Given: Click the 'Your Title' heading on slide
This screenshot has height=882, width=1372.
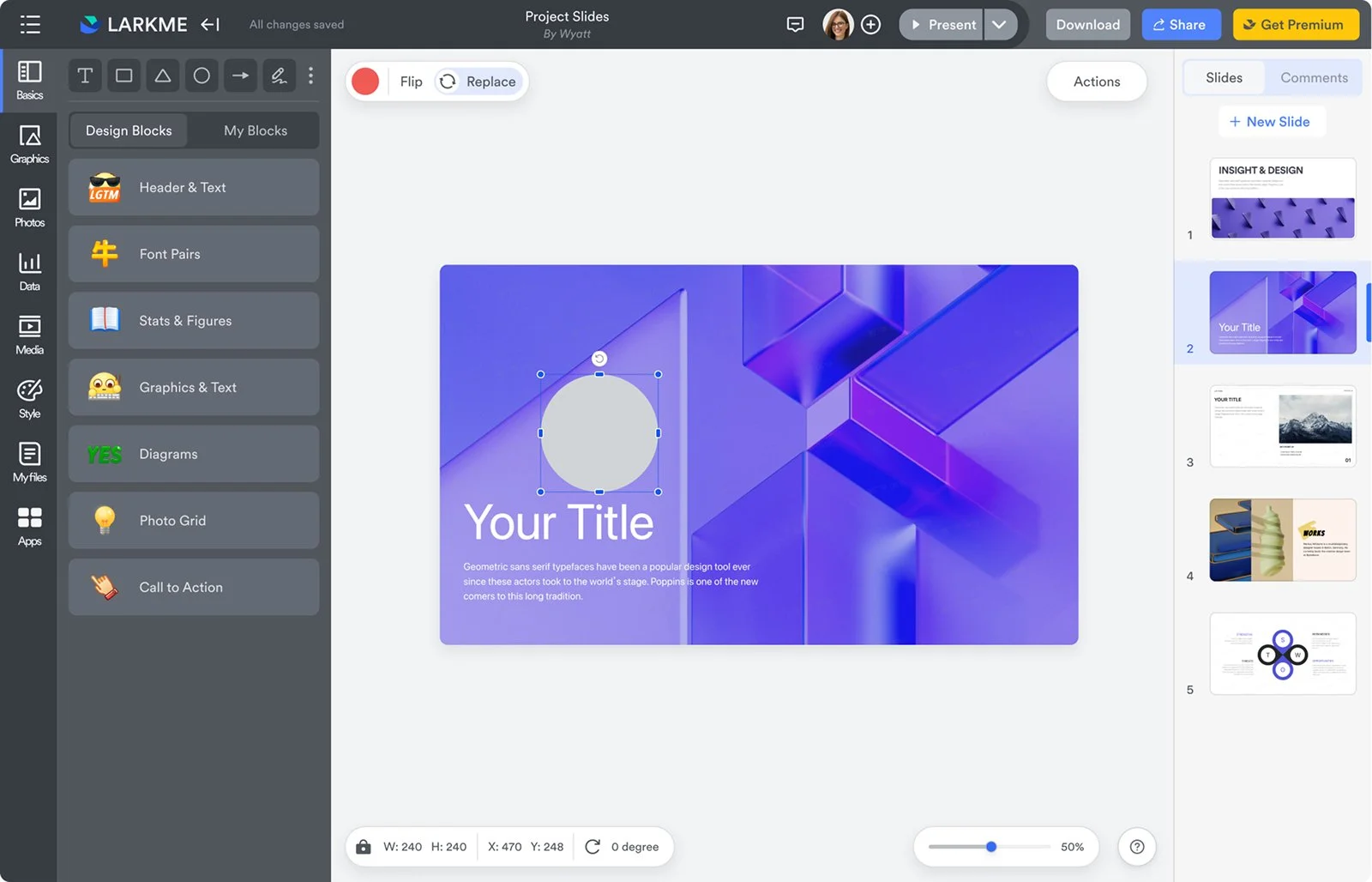Looking at the screenshot, I should click(558, 523).
